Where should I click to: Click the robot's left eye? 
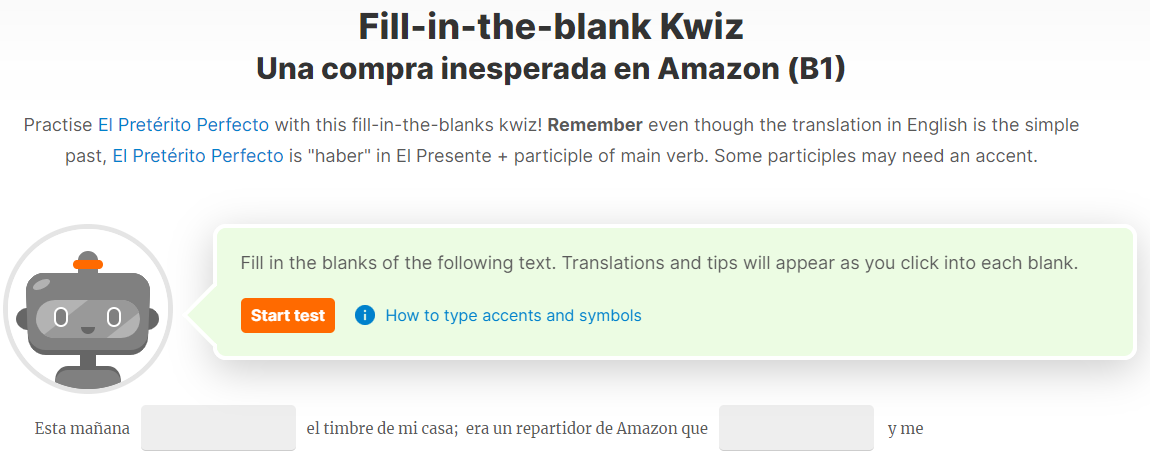tap(62, 317)
